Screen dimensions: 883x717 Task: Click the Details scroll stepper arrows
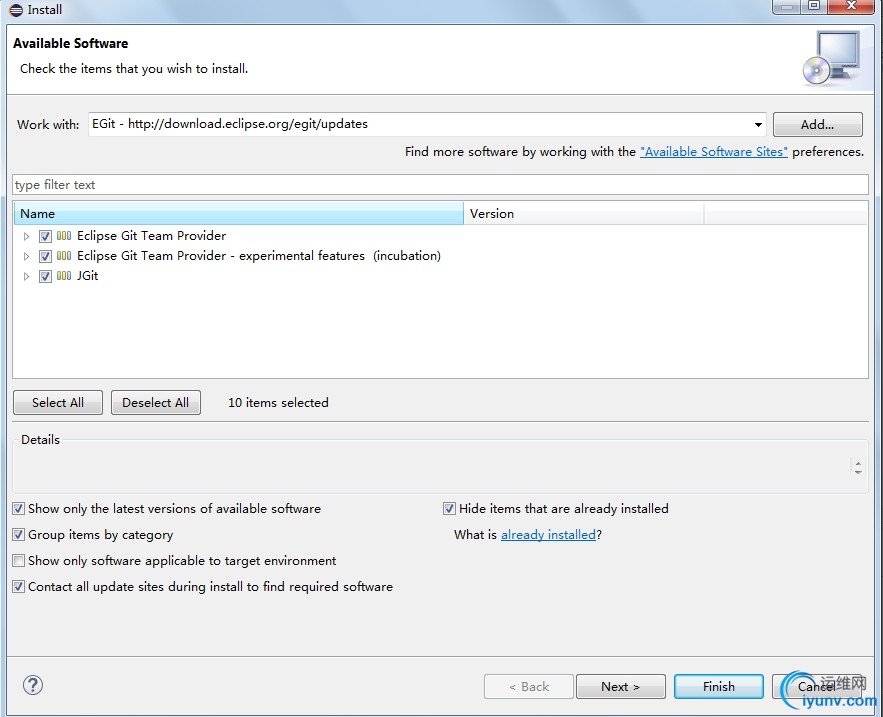(858, 467)
